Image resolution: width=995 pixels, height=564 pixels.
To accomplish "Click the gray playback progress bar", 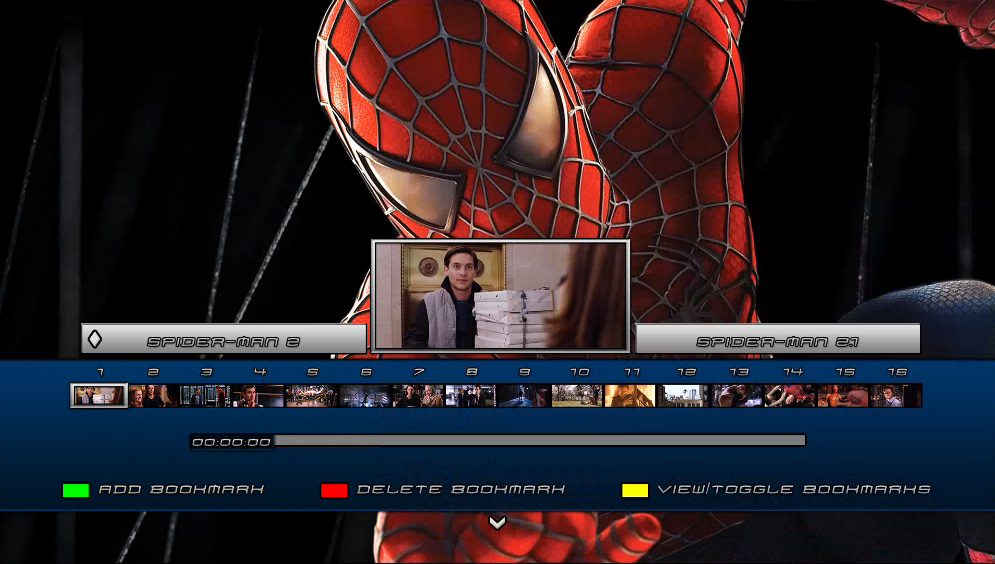I will [539, 440].
